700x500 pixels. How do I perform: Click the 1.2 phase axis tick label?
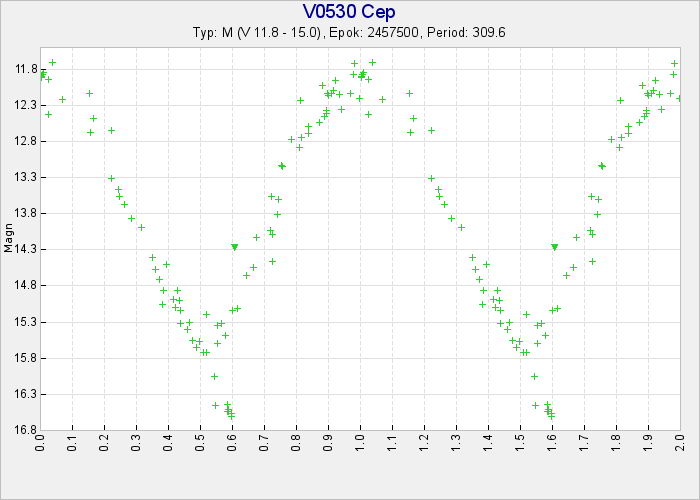tap(424, 444)
